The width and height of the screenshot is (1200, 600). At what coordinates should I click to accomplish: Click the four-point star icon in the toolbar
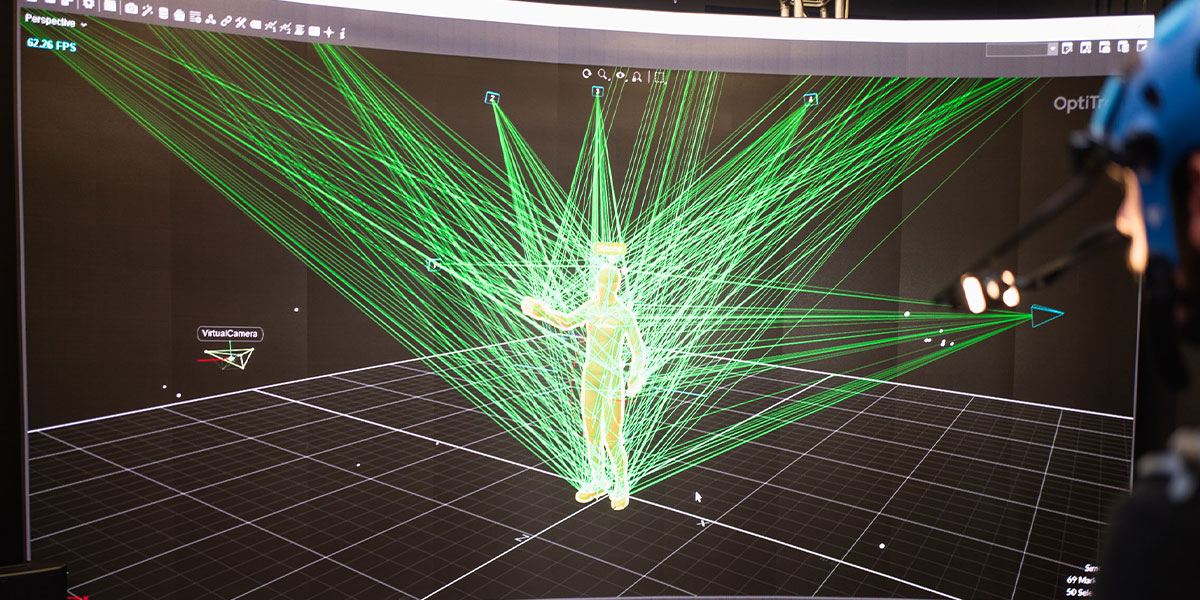328,32
